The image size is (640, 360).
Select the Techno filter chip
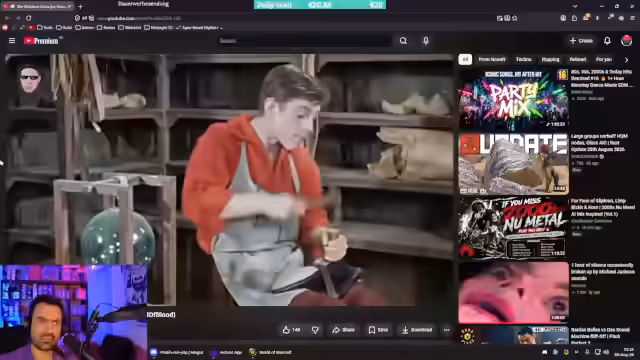click(x=523, y=60)
